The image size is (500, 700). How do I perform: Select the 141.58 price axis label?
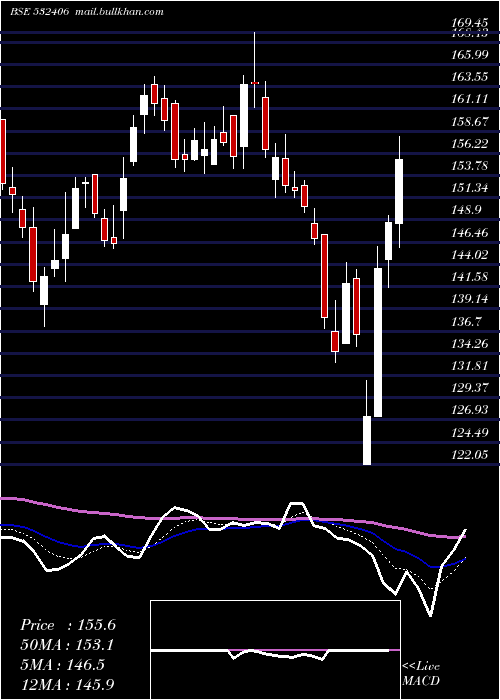point(469,277)
